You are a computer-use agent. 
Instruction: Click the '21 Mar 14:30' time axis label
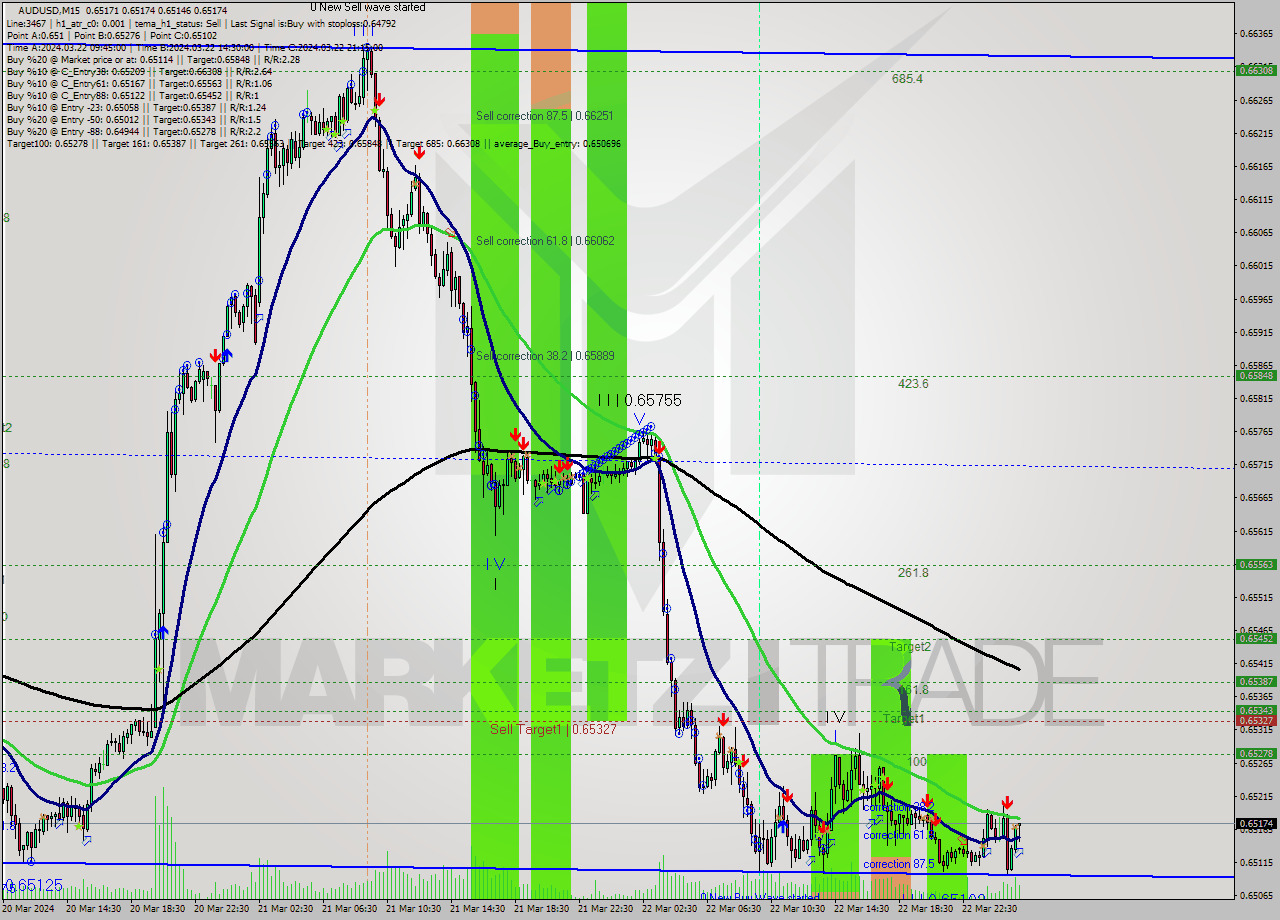point(478,909)
